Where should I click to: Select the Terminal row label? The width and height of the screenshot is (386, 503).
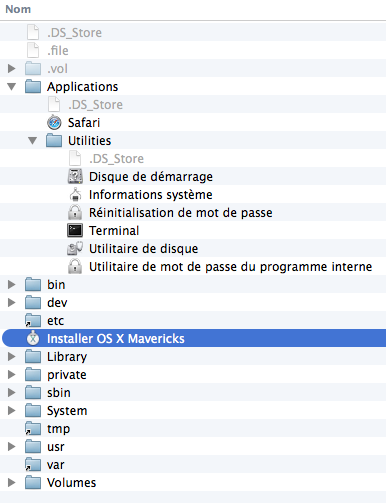[x=114, y=231]
